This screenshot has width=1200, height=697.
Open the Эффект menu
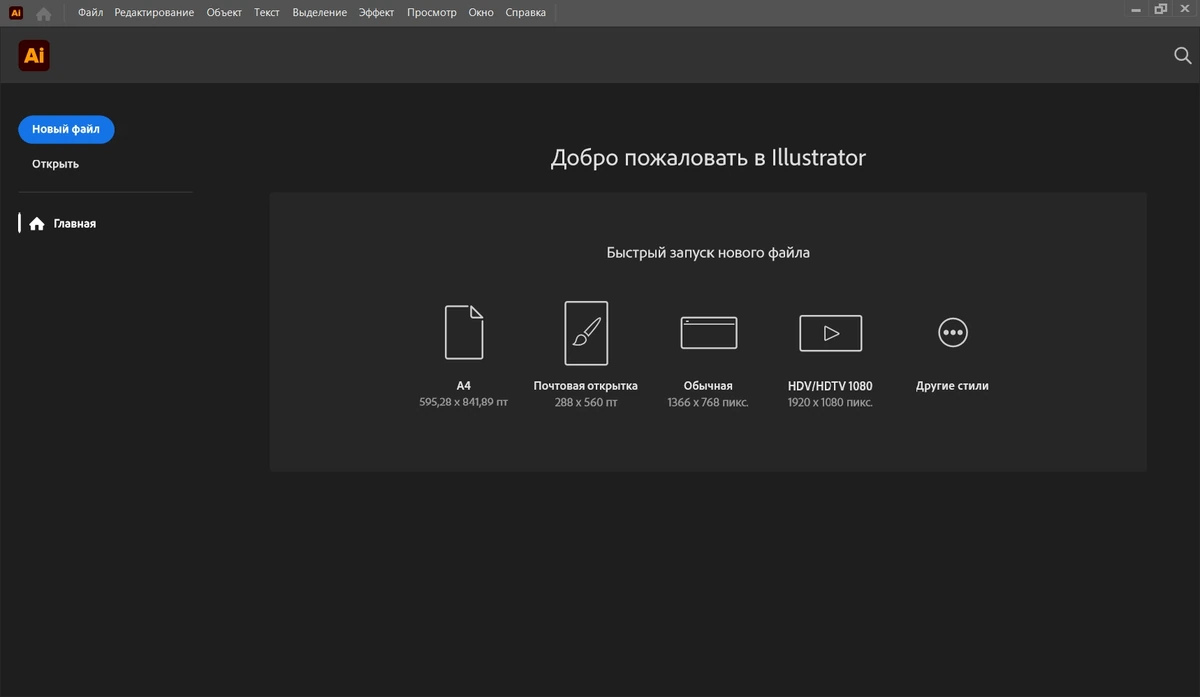point(377,13)
